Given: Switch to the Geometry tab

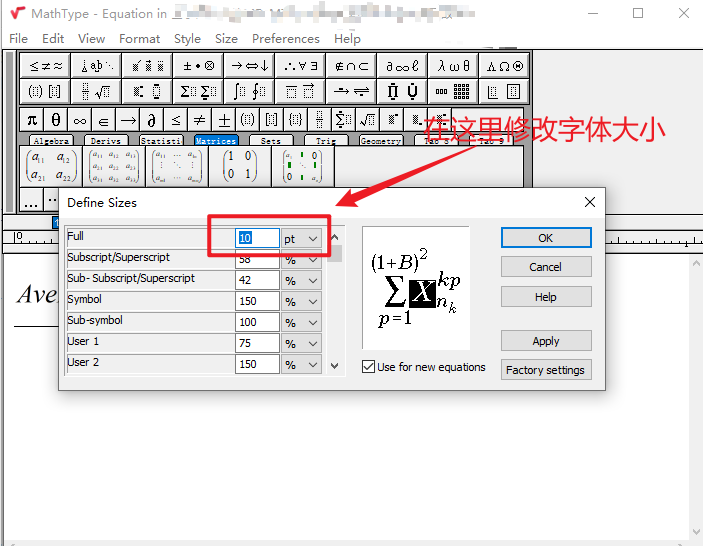Looking at the screenshot, I should 381,140.
